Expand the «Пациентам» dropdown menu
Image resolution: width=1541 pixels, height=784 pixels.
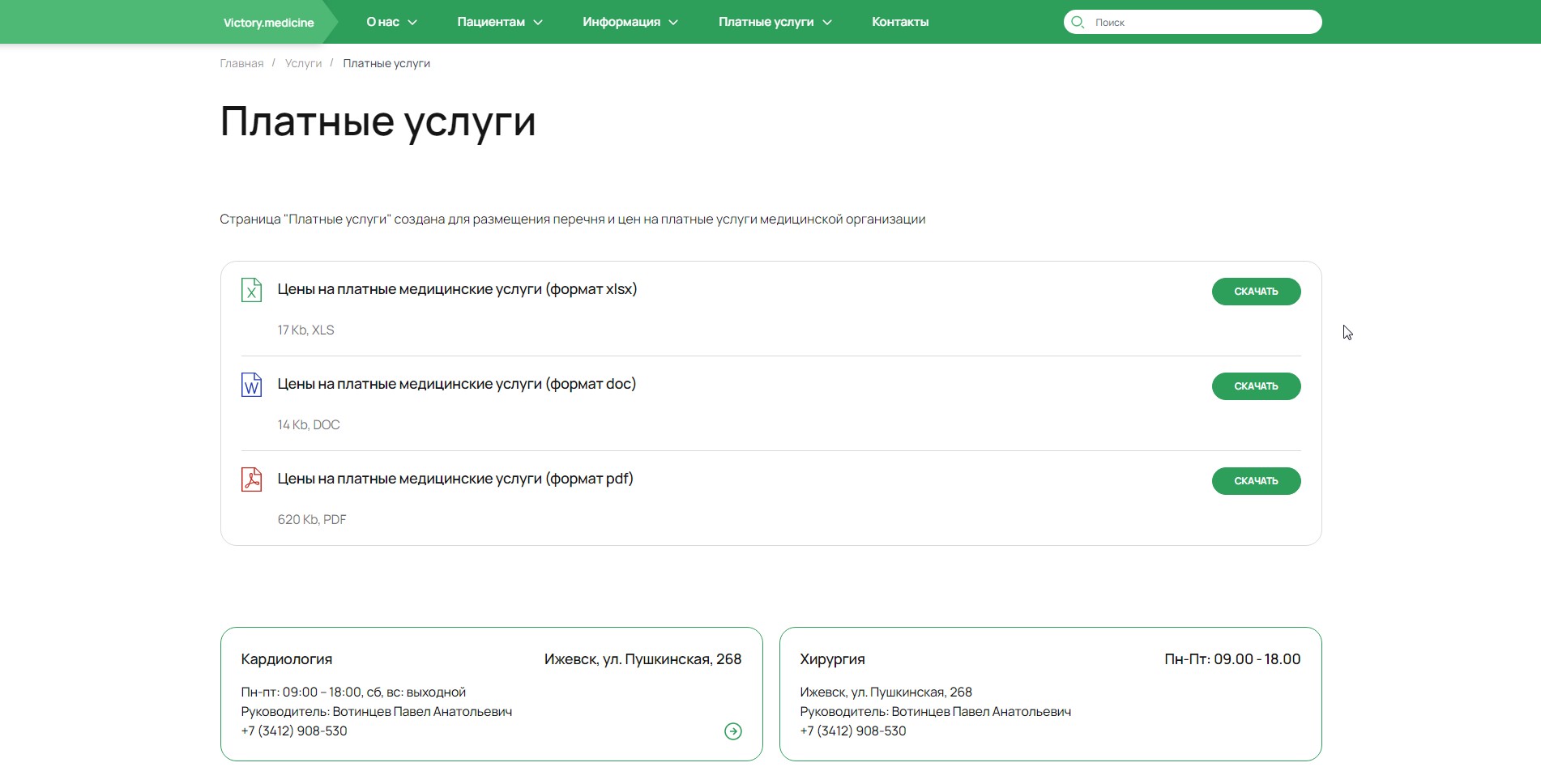click(x=499, y=22)
